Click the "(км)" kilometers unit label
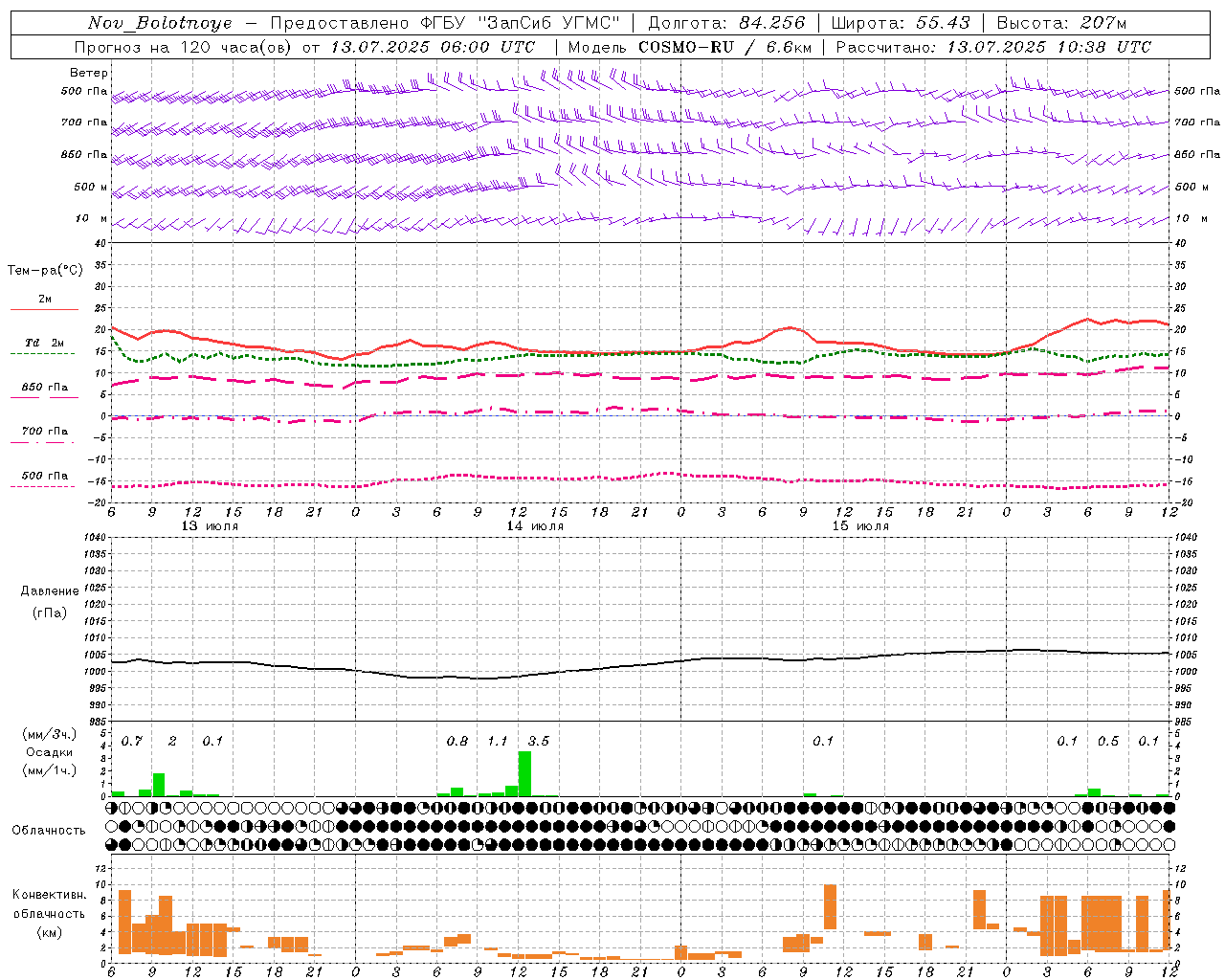Viewport: 1225px width, 980px height. 50,931
